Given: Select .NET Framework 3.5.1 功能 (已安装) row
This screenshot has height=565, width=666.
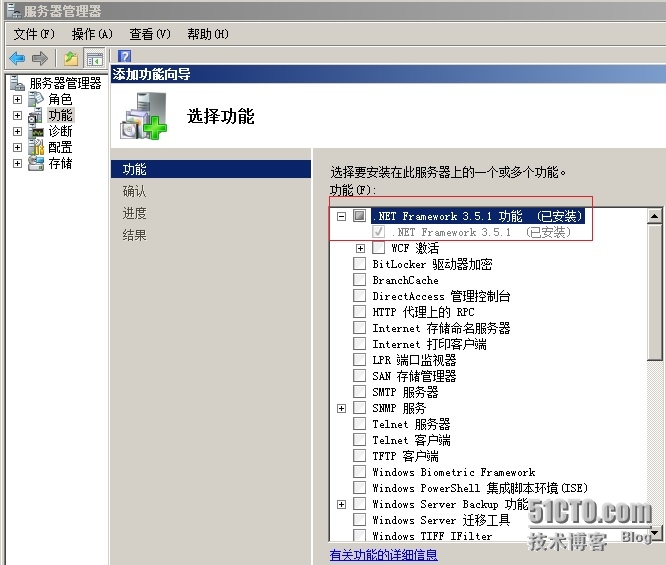Looking at the screenshot, I should click(477, 216).
